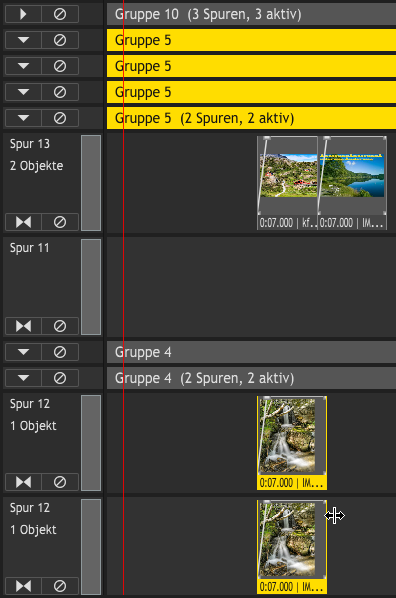Disable the upper Spur 12 track with crossed-circle
The width and height of the screenshot is (396, 598).
[x=60, y=482]
